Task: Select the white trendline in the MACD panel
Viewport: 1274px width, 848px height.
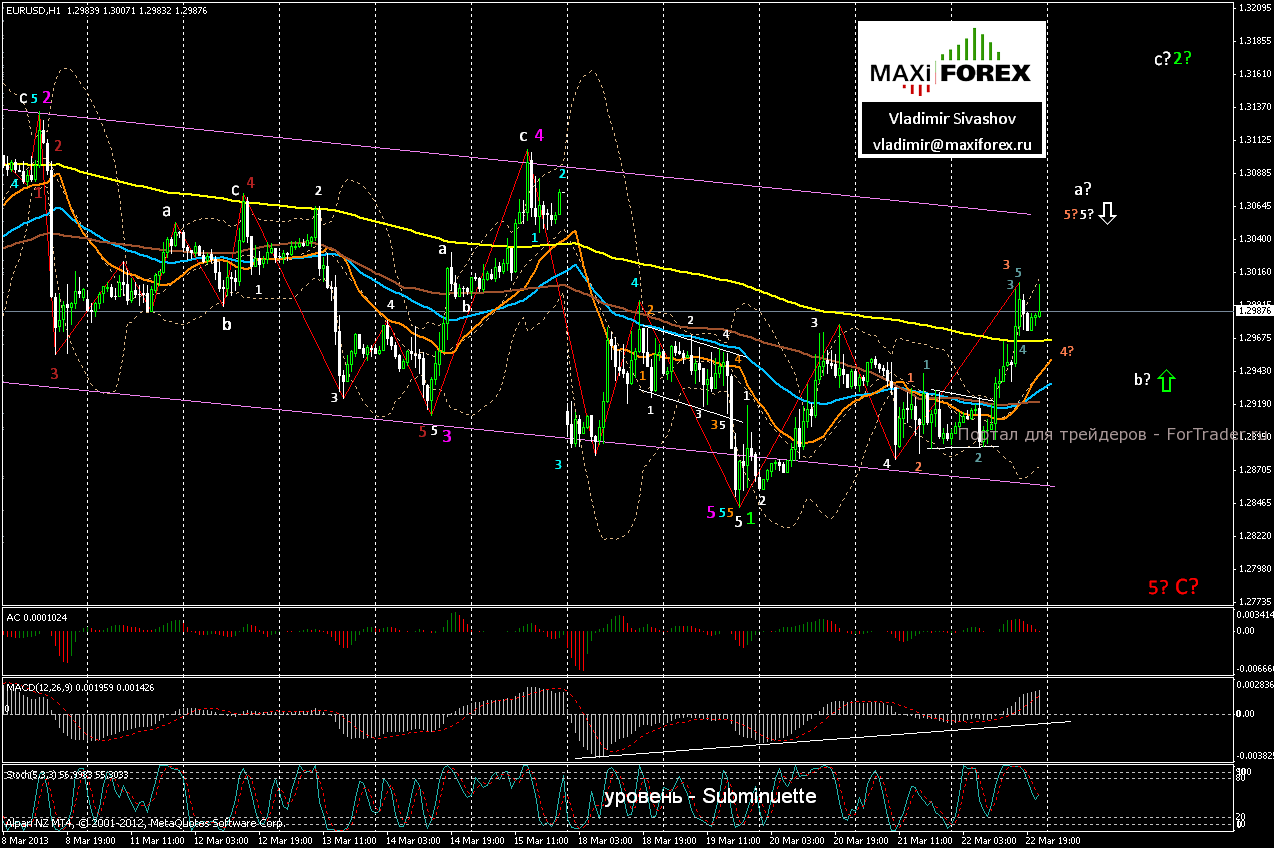Action: (822, 738)
